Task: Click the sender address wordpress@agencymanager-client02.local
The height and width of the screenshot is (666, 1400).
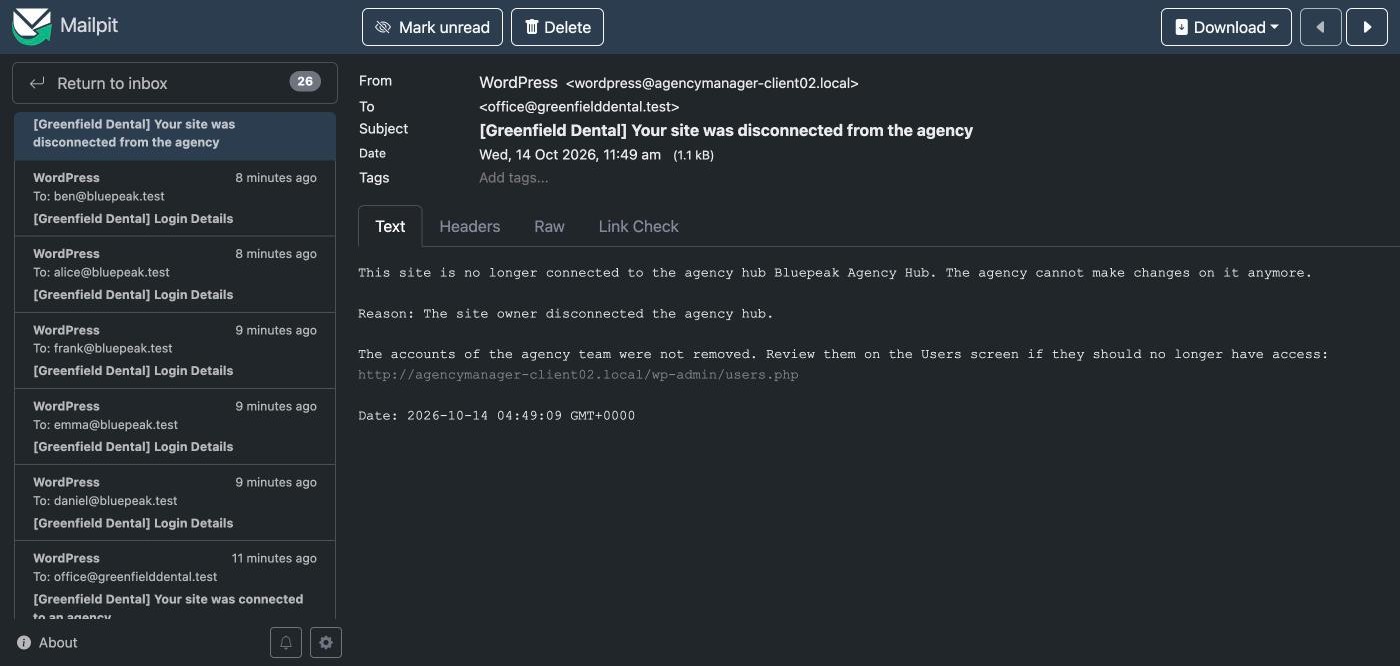Action: [x=712, y=84]
